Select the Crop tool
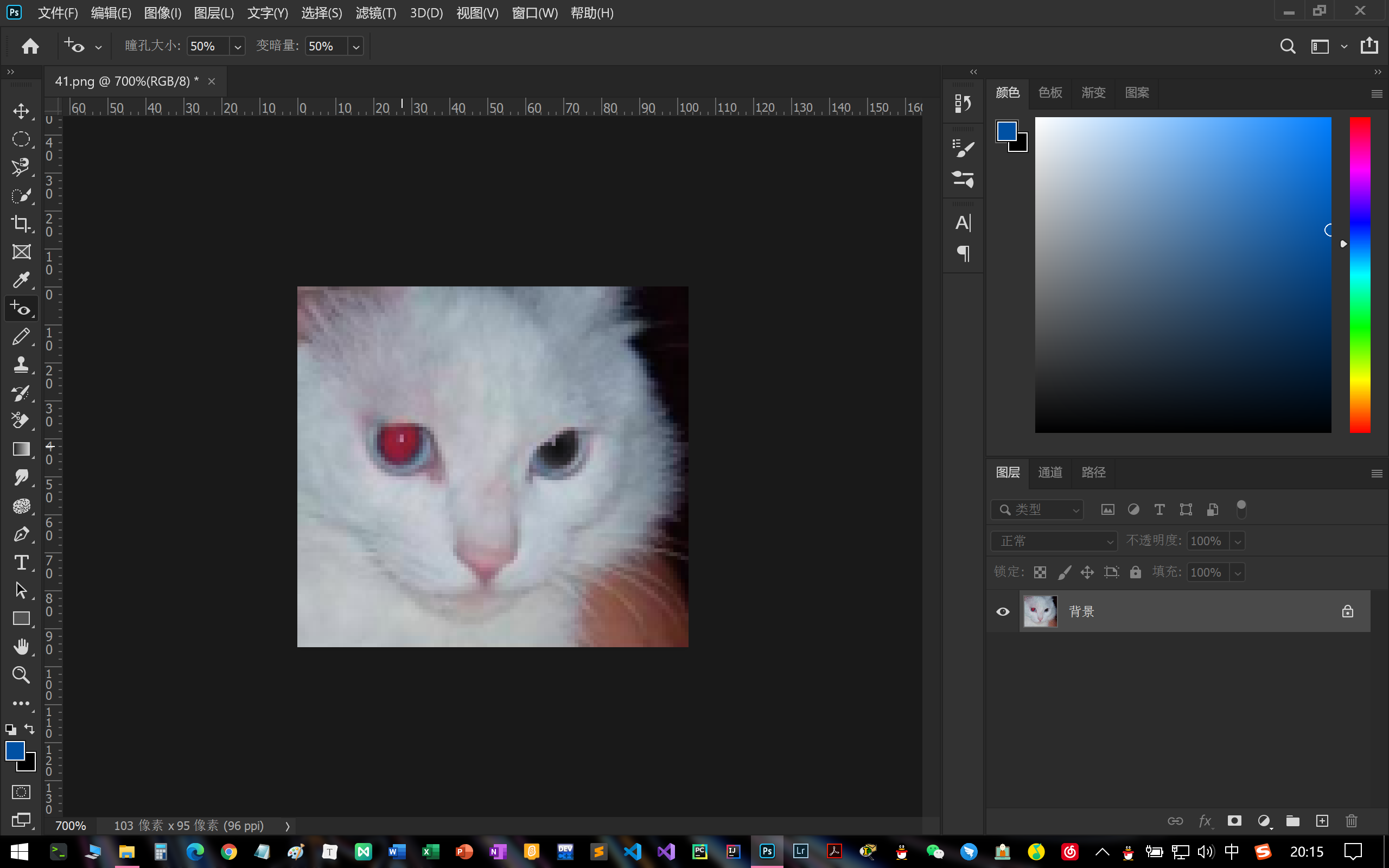Image resolution: width=1389 pixels, height=868 pixels. [21, 224]
